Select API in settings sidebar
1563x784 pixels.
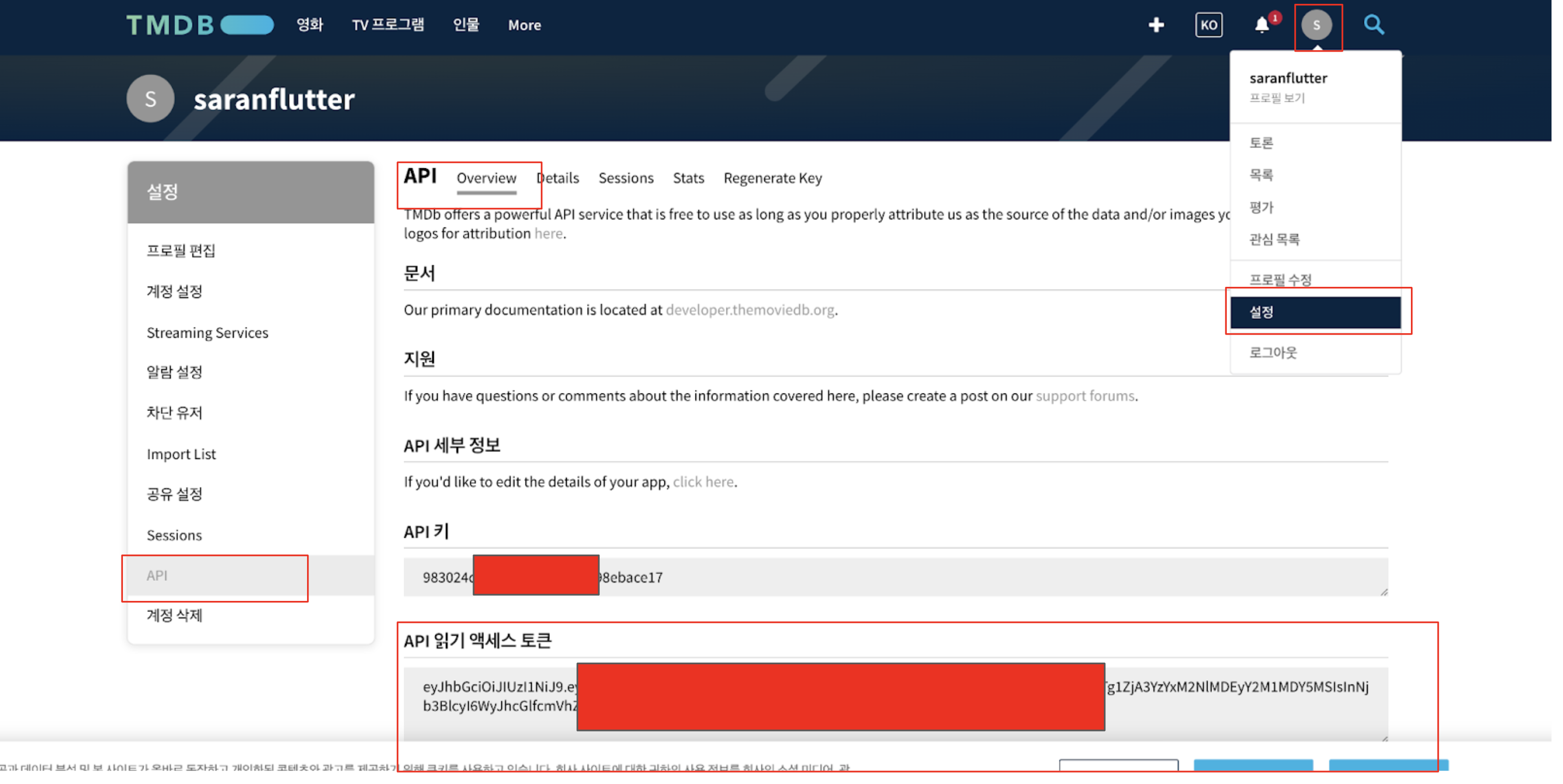coord(157,576)
